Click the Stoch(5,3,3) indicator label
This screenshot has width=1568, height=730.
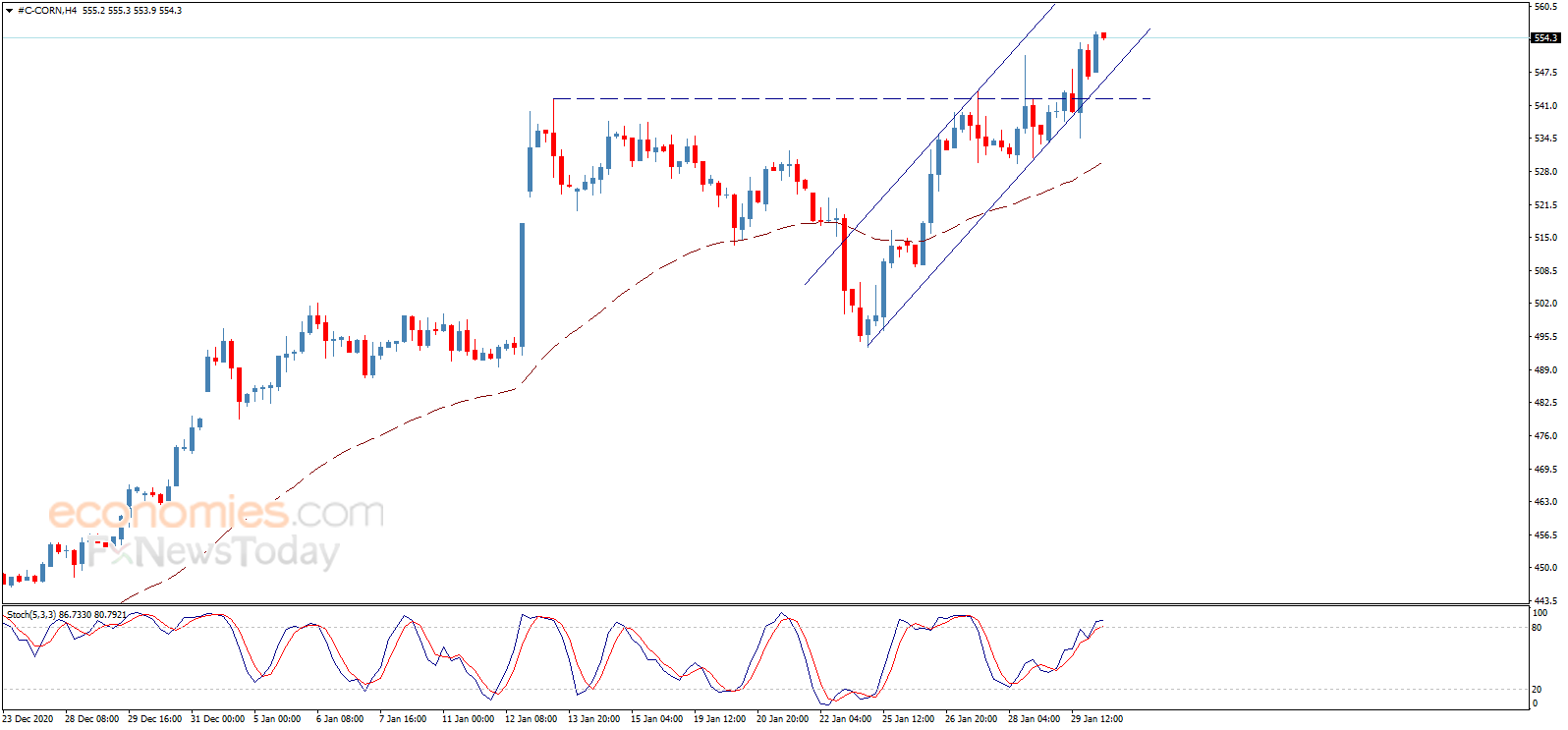[31, 615]
